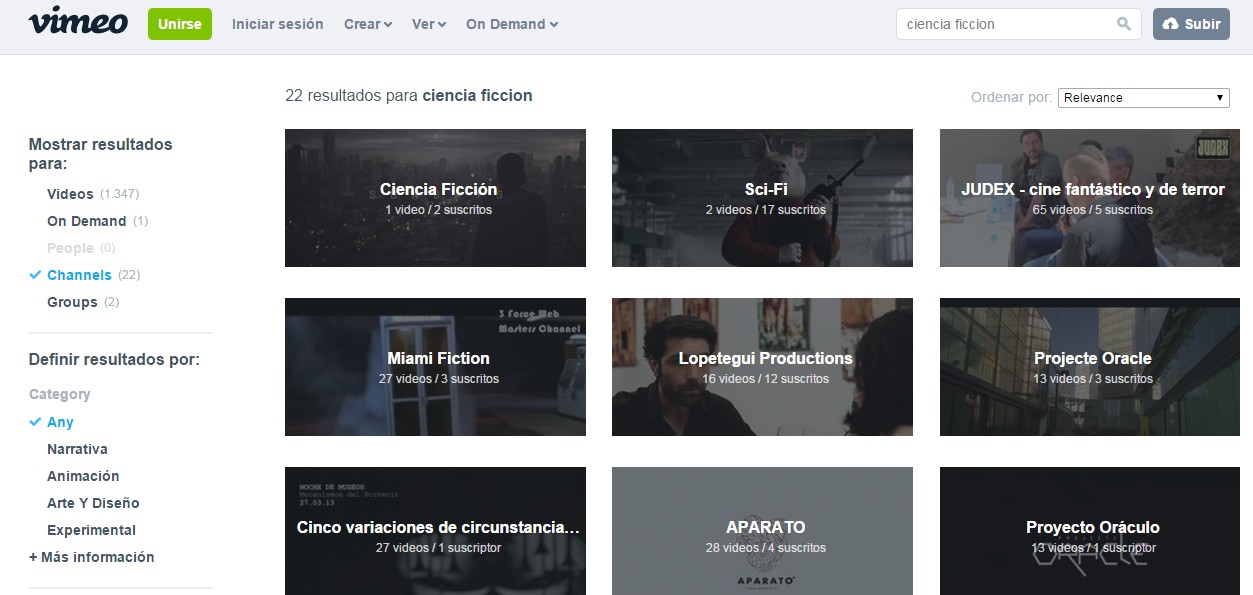1253x595 pixels.
Task: Expand Más información categories
Action: click(91, 557)
